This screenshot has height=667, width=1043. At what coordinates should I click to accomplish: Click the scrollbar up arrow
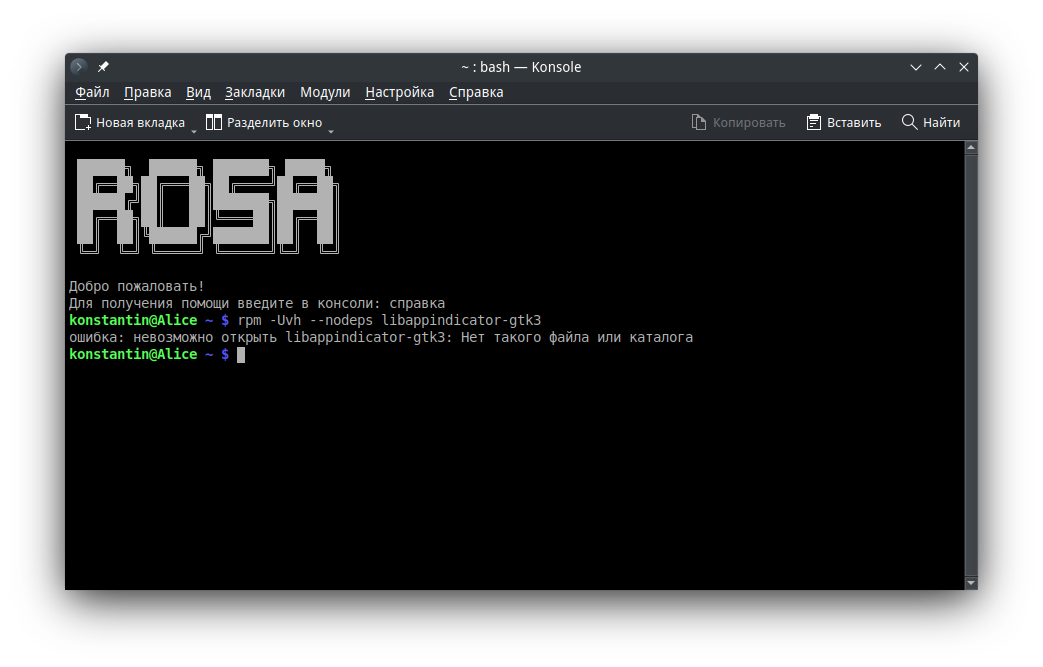tap(971, 148)
